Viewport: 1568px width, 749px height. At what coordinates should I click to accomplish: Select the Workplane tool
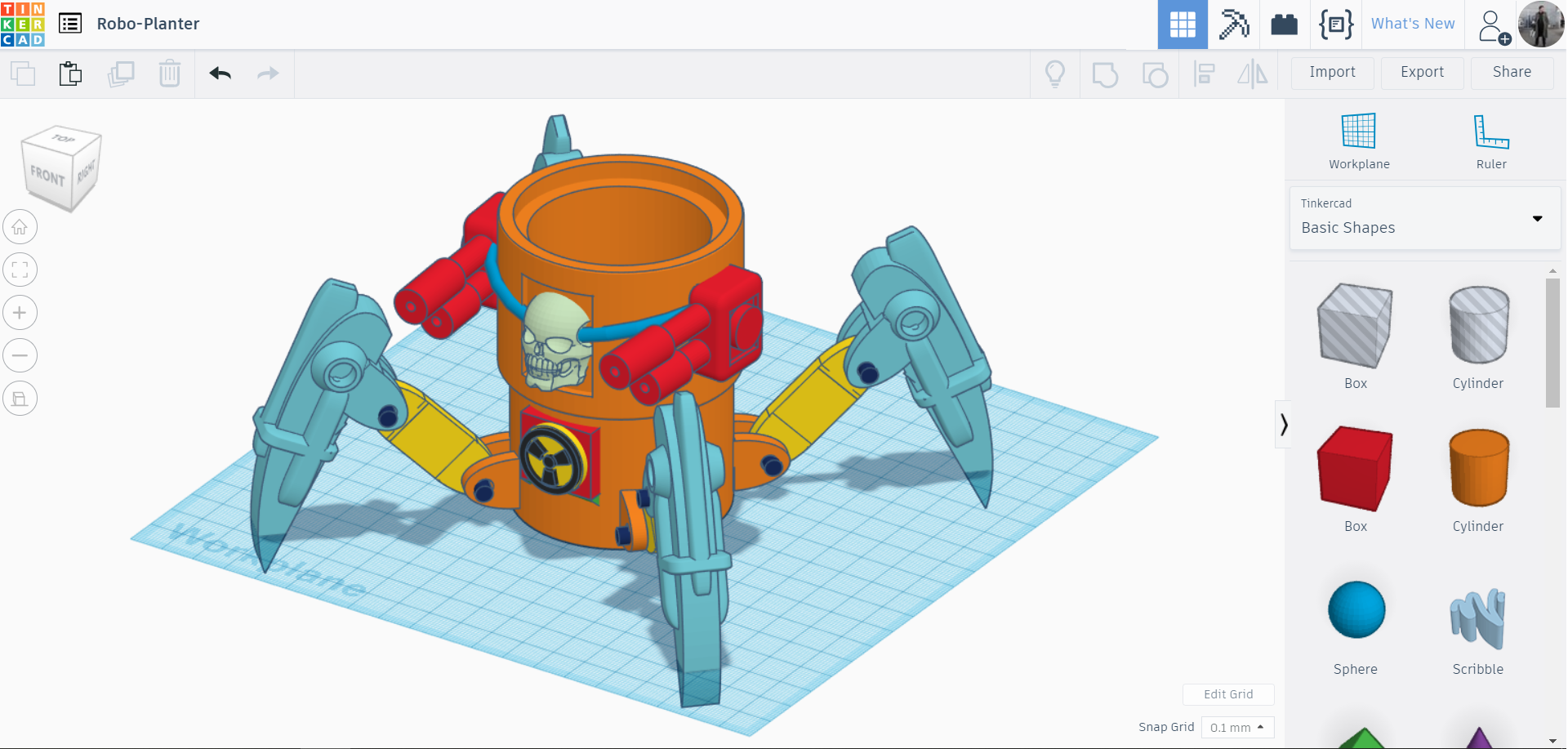tap(1359, 141)
